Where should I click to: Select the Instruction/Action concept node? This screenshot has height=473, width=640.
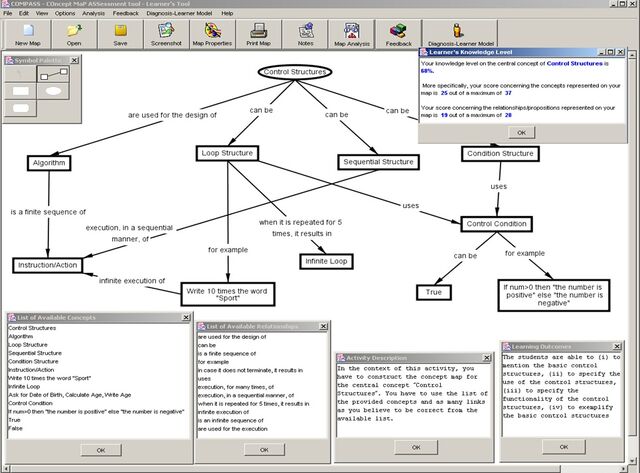coord(47,265)
